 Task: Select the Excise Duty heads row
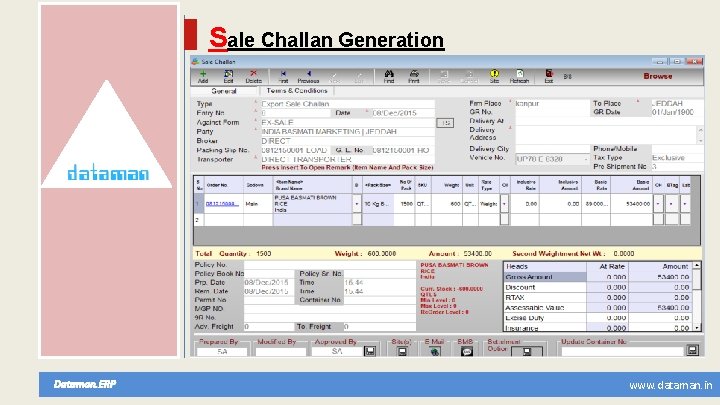coord(598,318)
